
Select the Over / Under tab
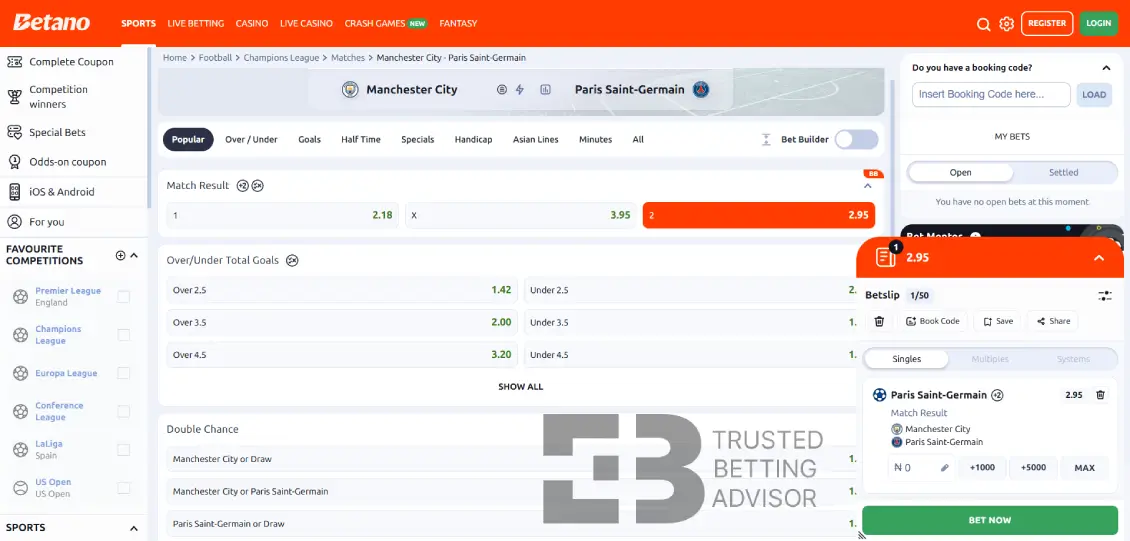[x=252, y=140]
